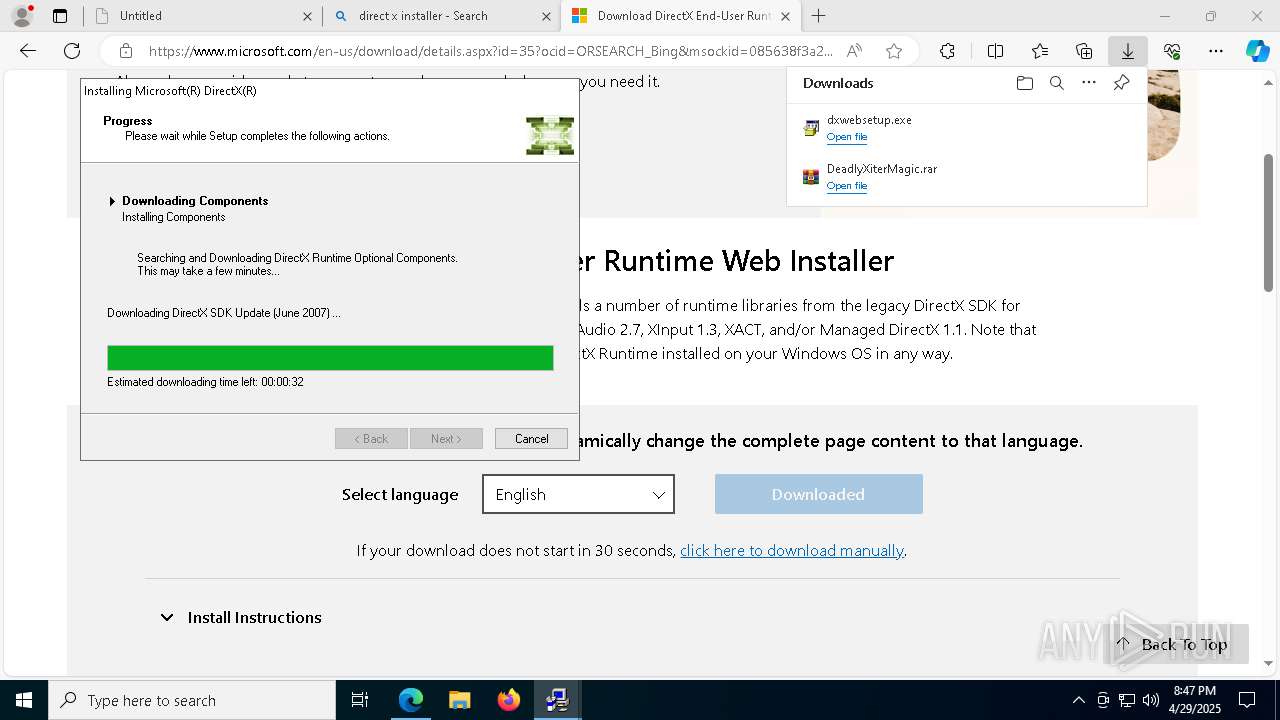
Task: Click Back To Top button
Action: (1176, 644)
